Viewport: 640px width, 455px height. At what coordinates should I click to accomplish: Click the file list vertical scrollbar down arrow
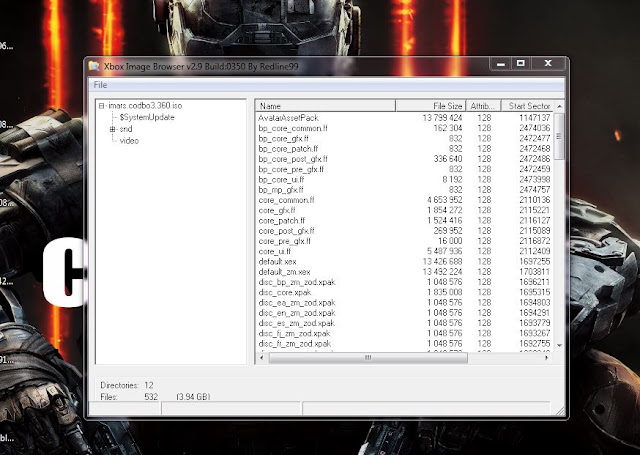pos(559,345)
